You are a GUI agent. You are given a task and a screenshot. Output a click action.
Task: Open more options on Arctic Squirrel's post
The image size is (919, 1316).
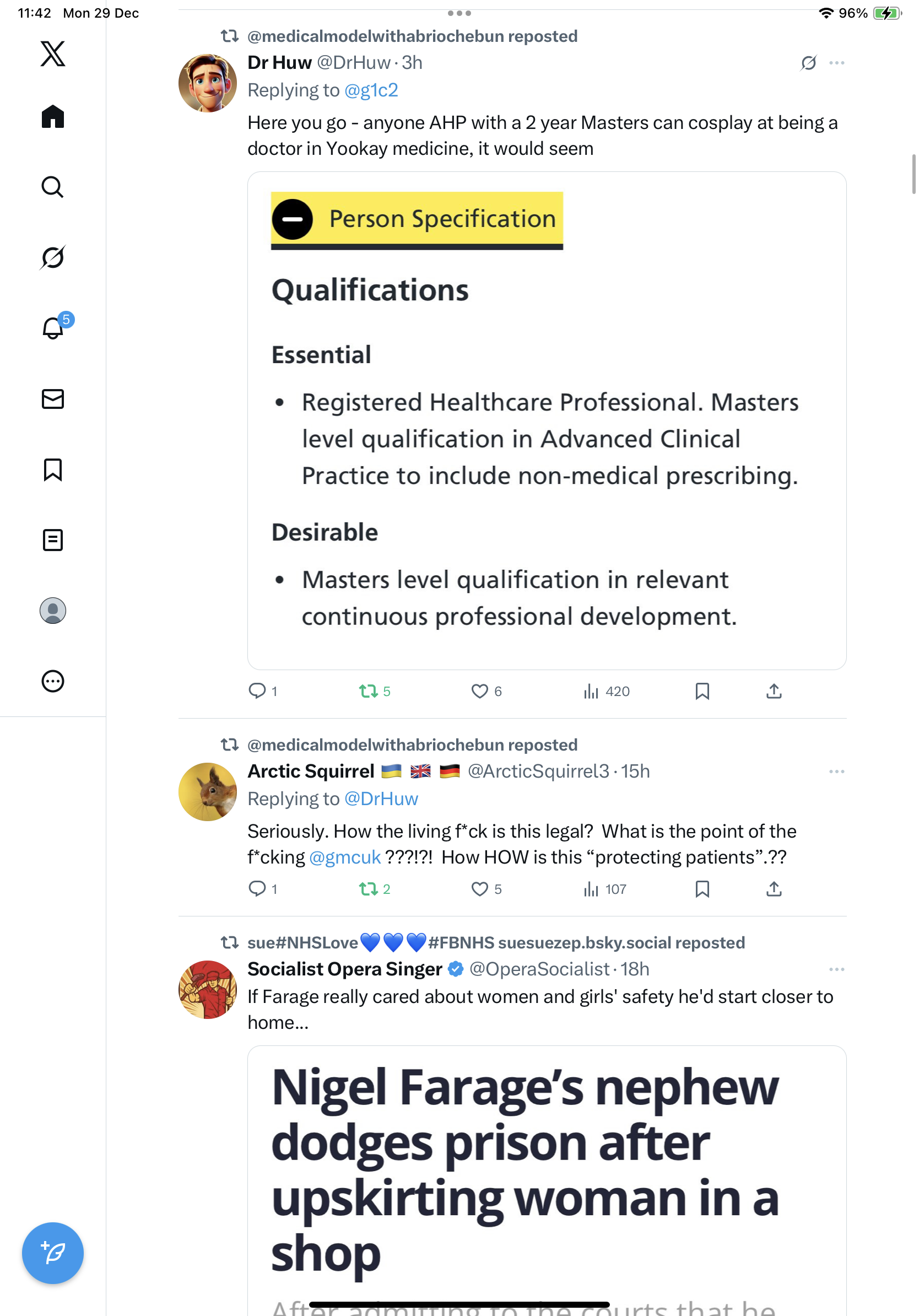tap(836, 772)
